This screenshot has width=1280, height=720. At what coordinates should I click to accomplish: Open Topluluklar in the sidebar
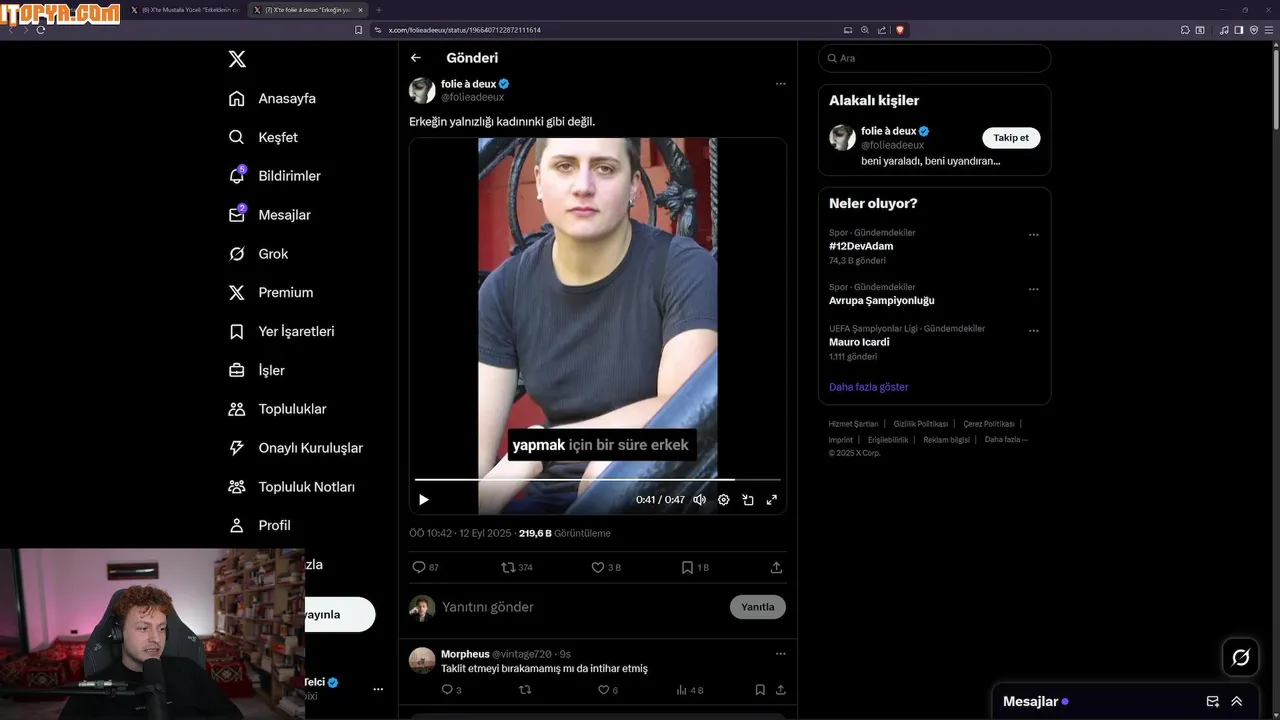[277, 409]
